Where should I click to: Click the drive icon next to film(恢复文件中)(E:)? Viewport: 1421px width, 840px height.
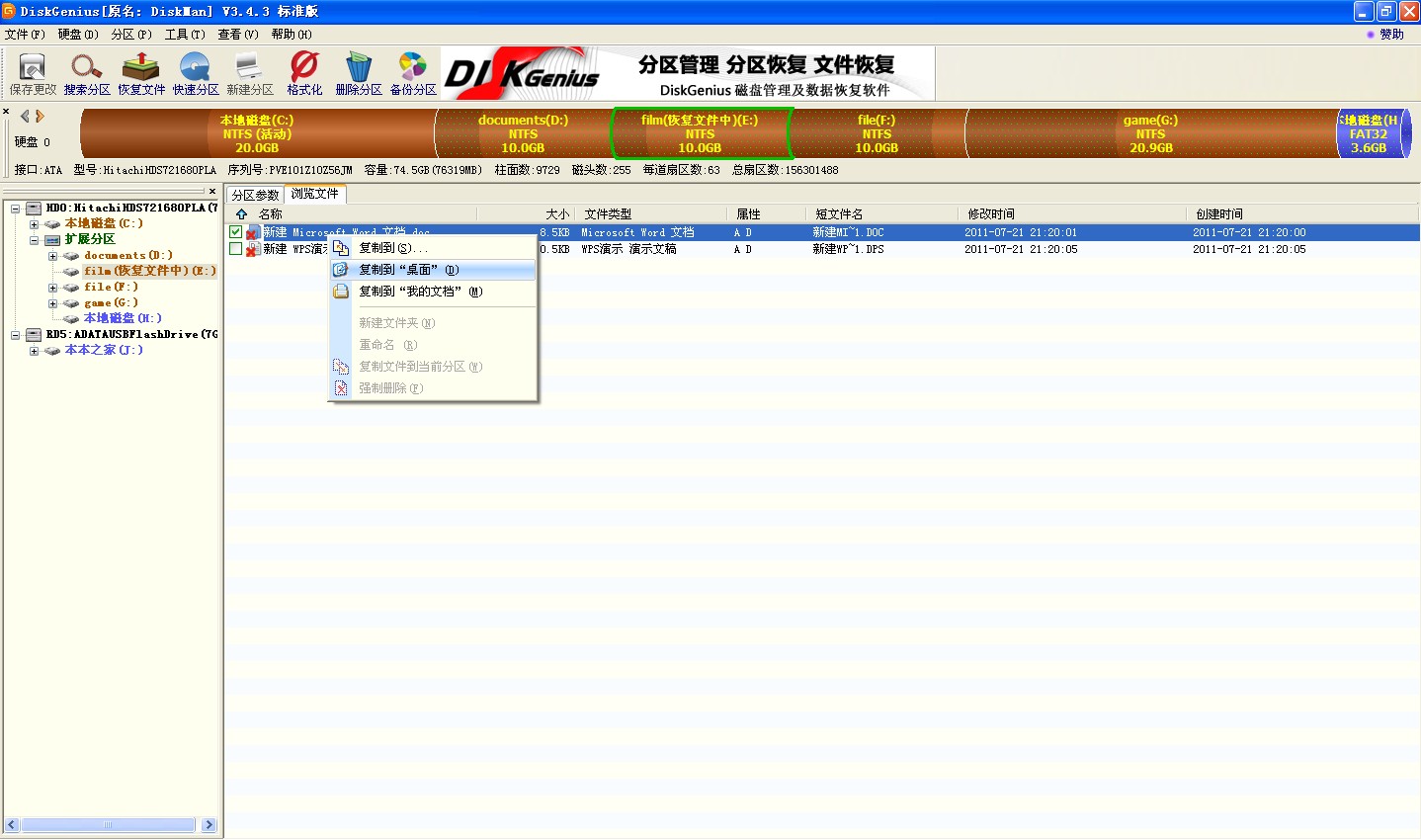tap(71, 272)
